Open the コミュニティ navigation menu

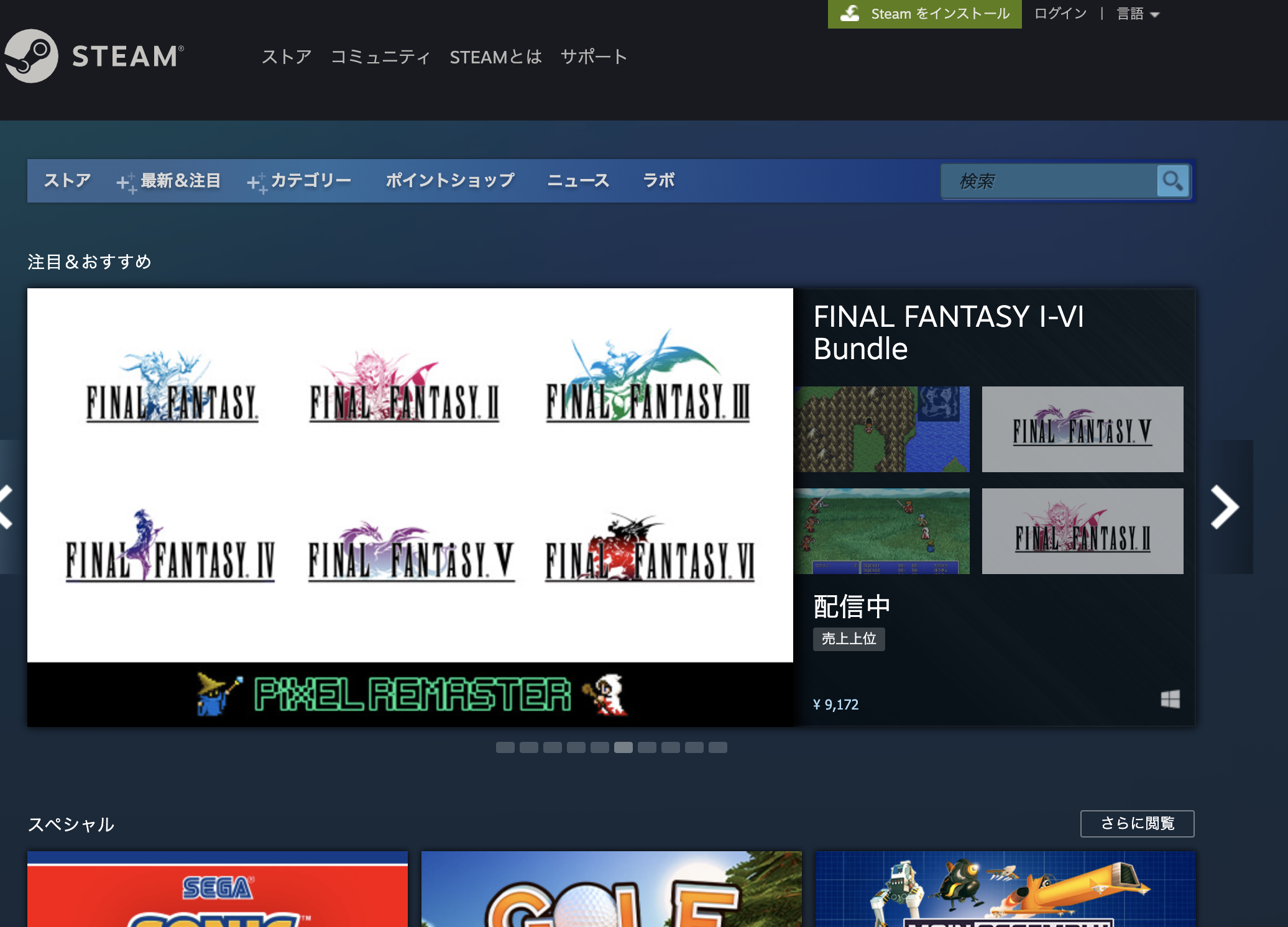(380, 57)
